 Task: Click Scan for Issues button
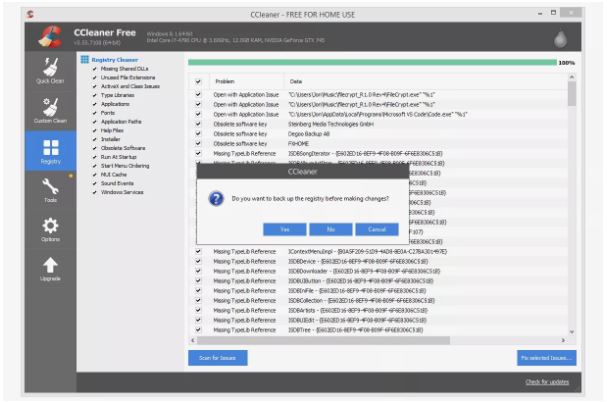218,358
